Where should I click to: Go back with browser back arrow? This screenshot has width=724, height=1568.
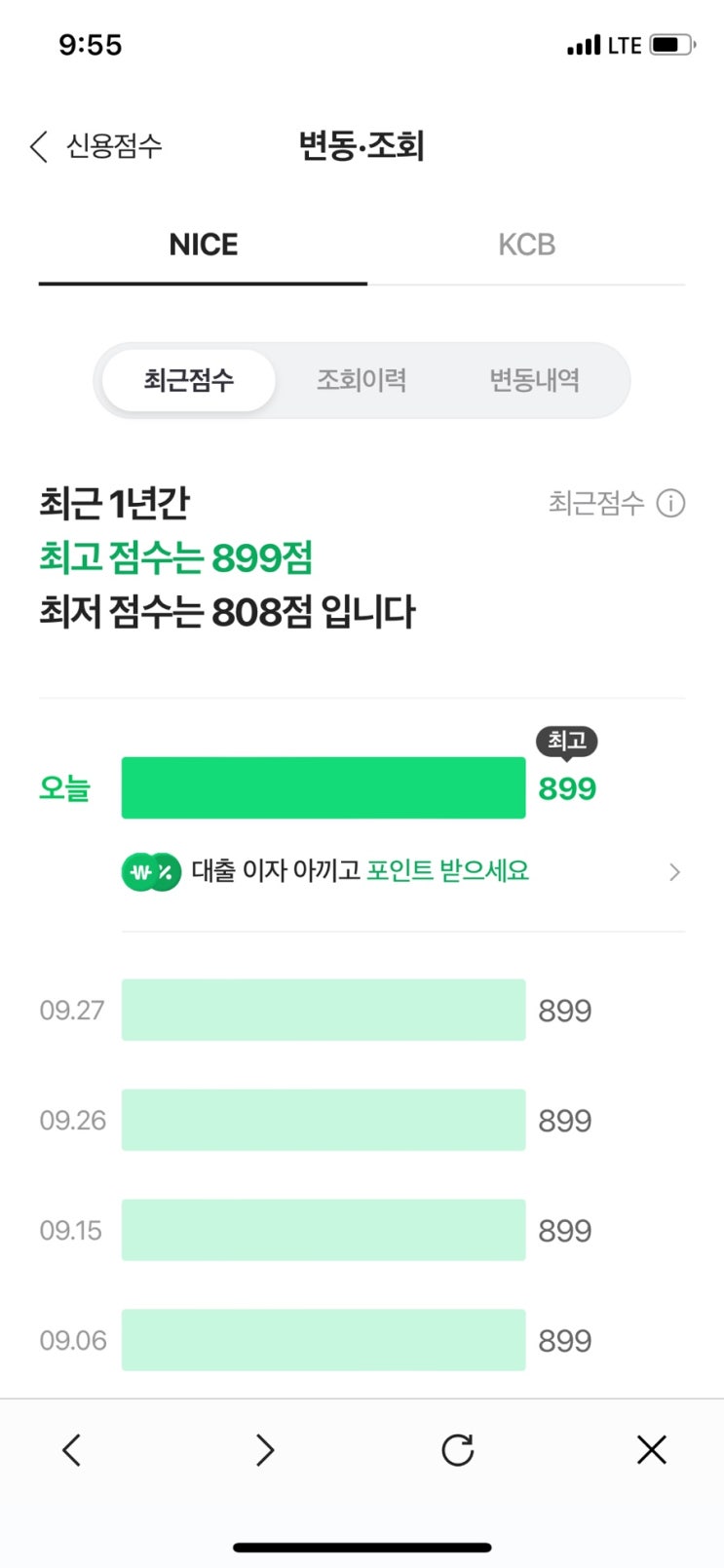point(71,1450)
